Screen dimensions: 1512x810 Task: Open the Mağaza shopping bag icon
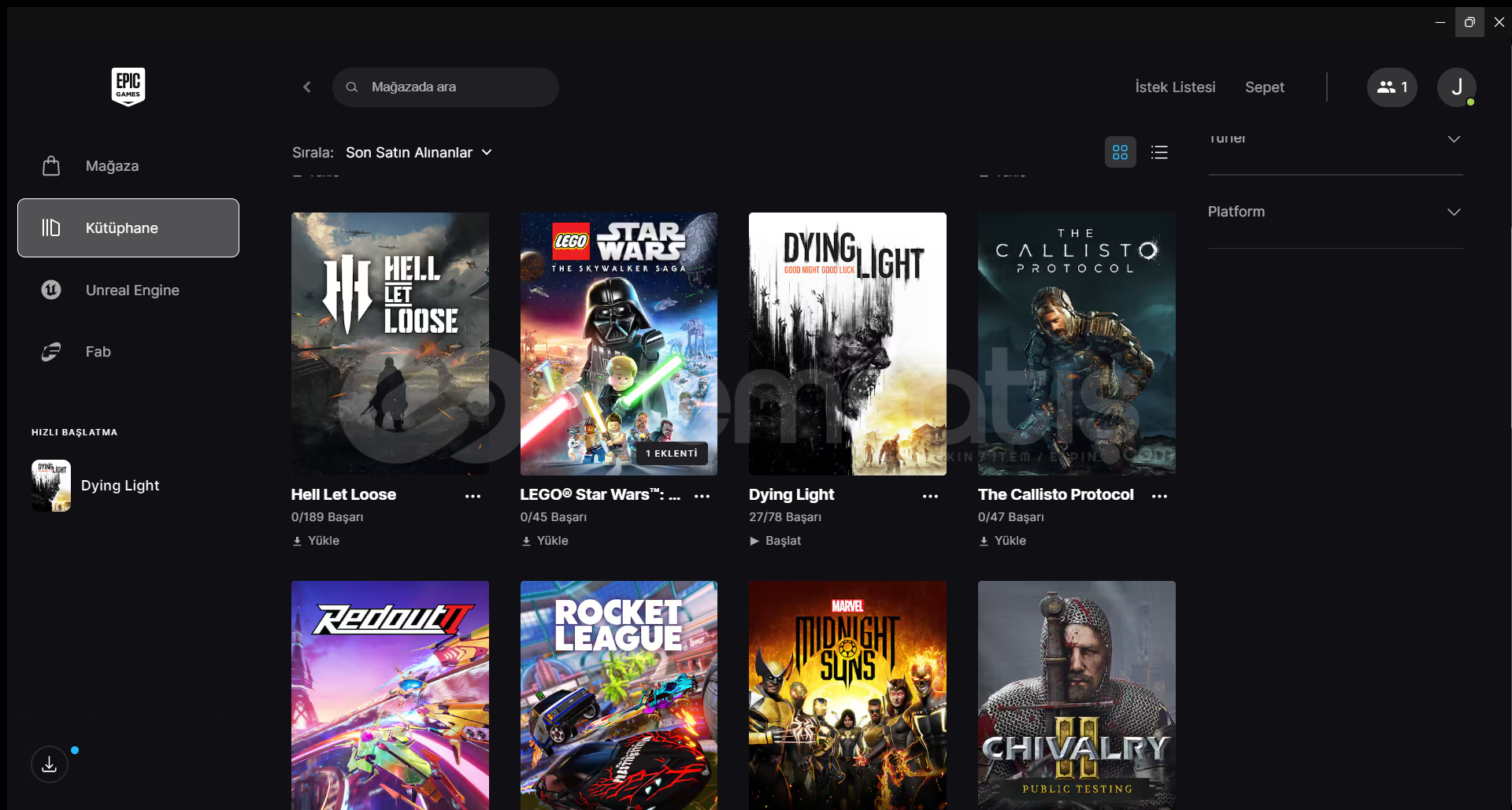[51, 165]
